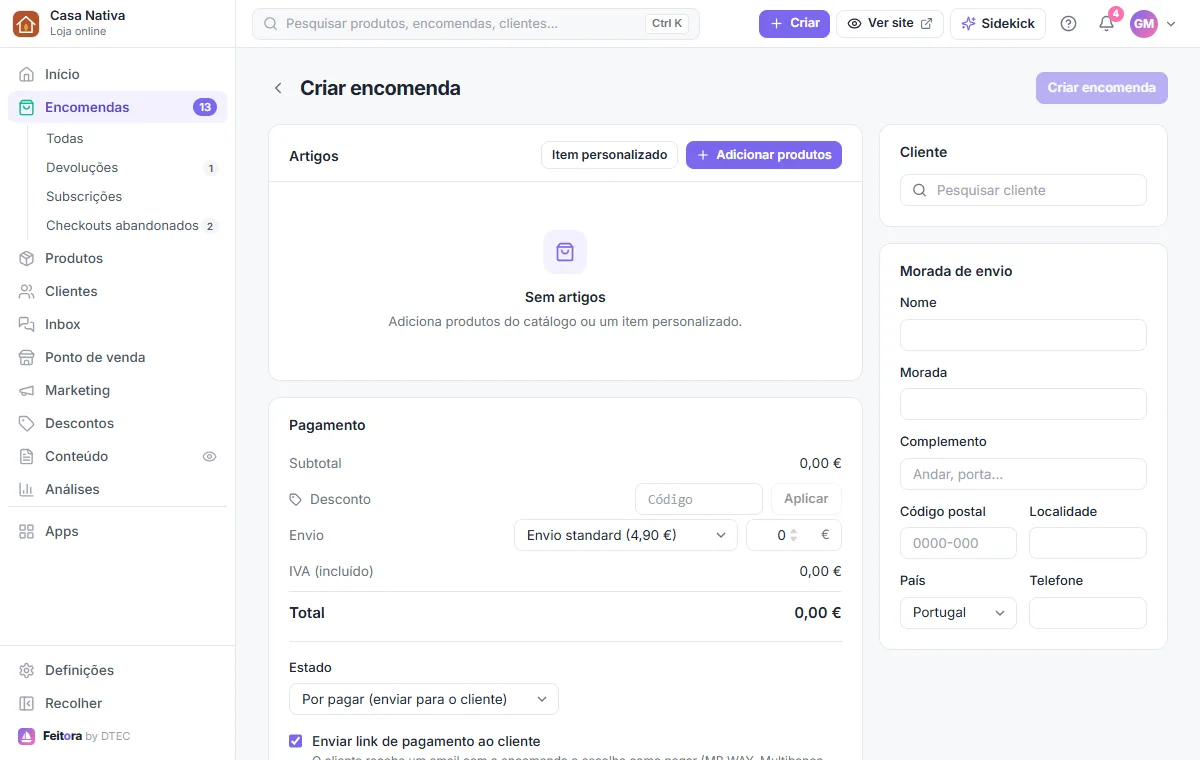The height and width of the screenshot is (760, 1200).
Task: Open the Envio standard shipping dropdown
Action: [626, 535]
